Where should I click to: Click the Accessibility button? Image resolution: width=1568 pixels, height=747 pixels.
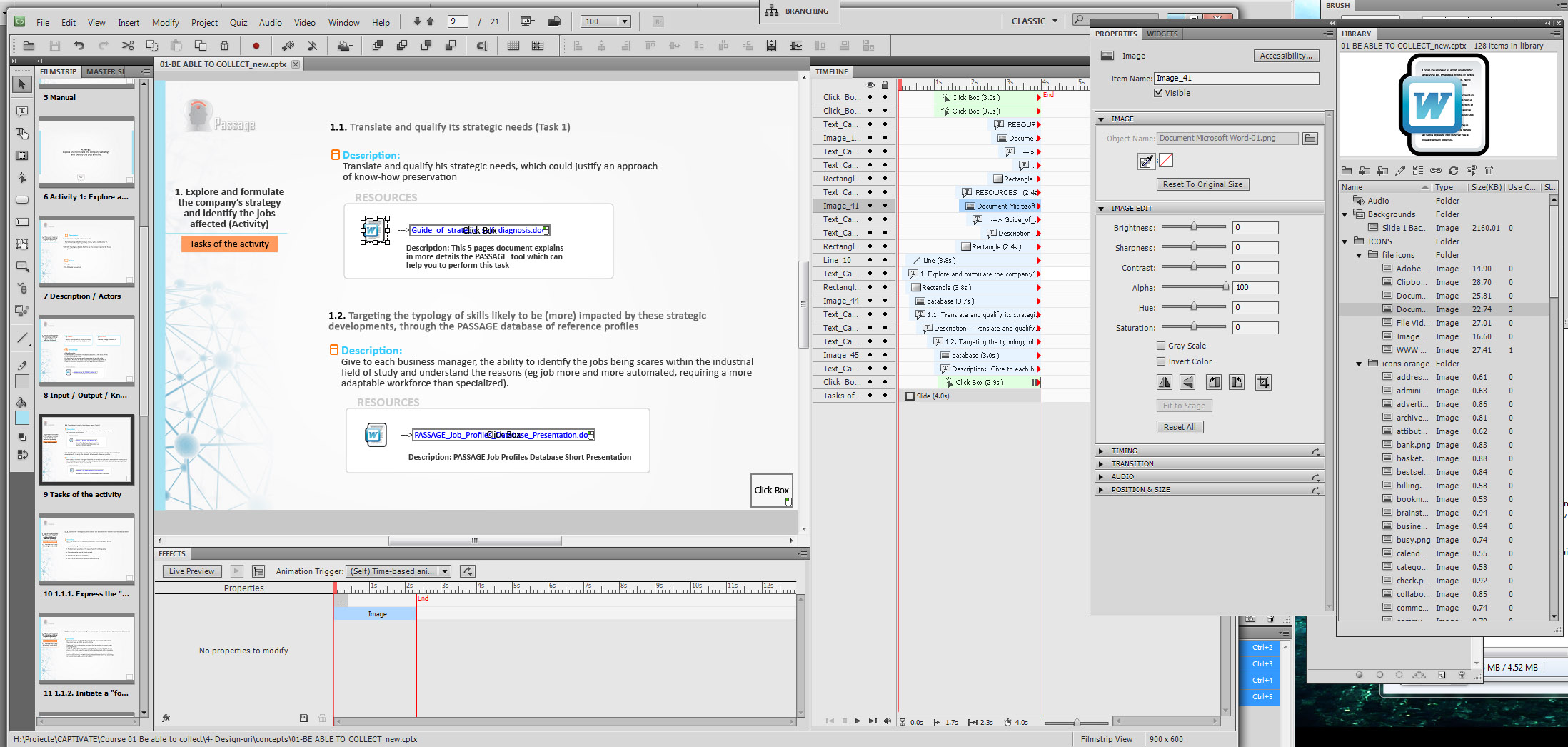pos(1285,56)
